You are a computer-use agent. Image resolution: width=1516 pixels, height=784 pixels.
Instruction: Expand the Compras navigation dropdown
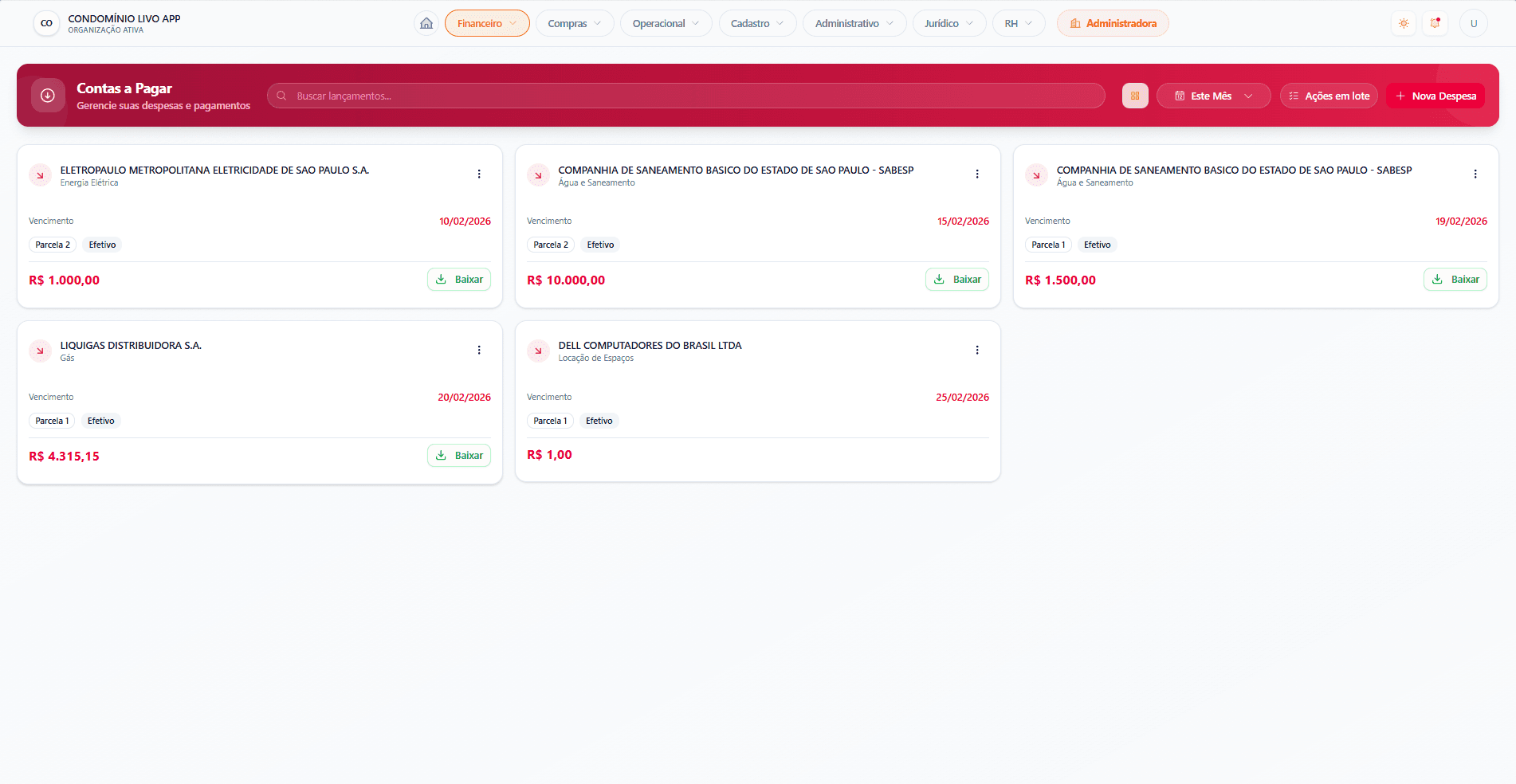pos(574,23)
